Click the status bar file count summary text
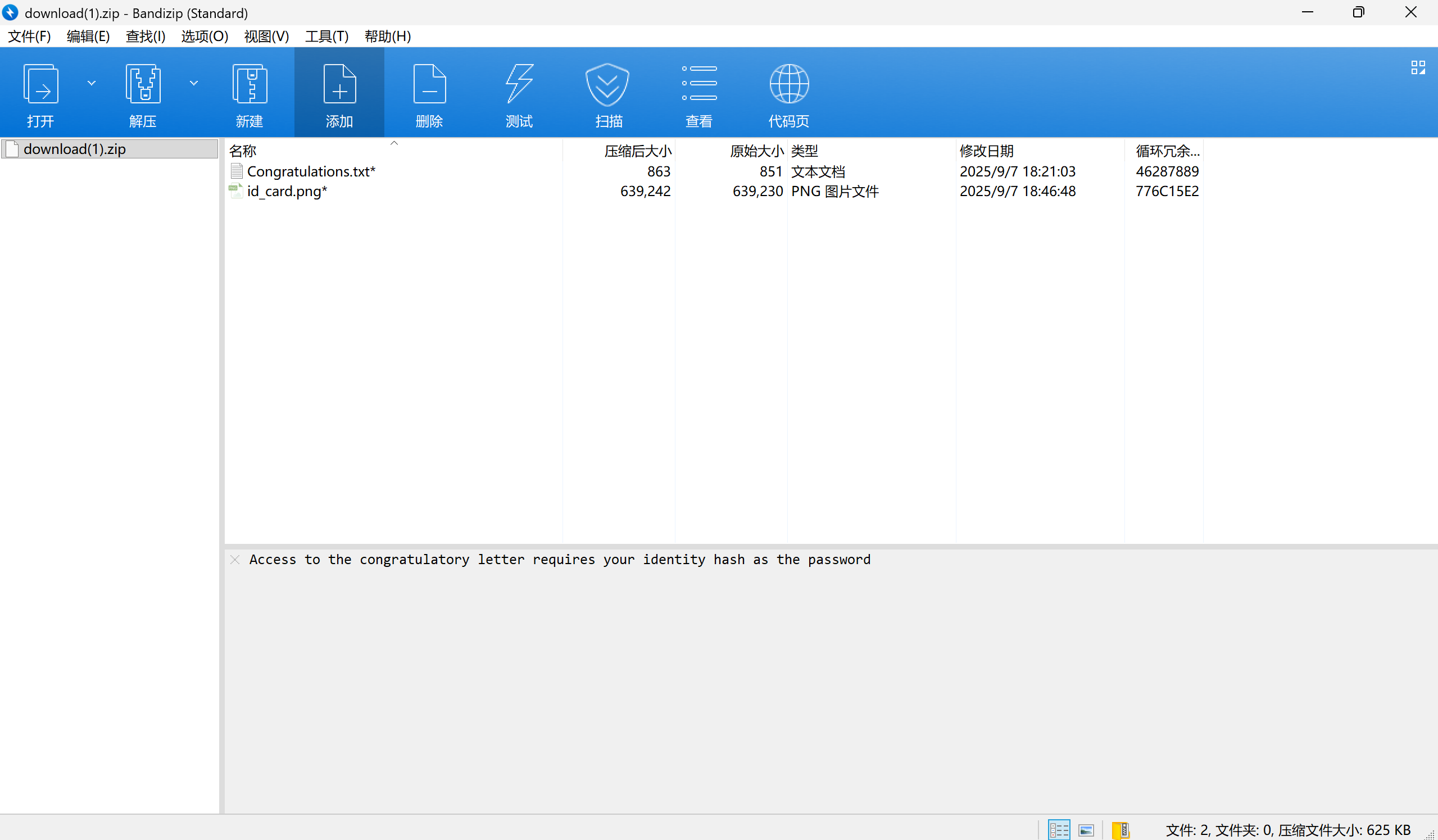The image size is (1438, 840). pos(1288,830)
